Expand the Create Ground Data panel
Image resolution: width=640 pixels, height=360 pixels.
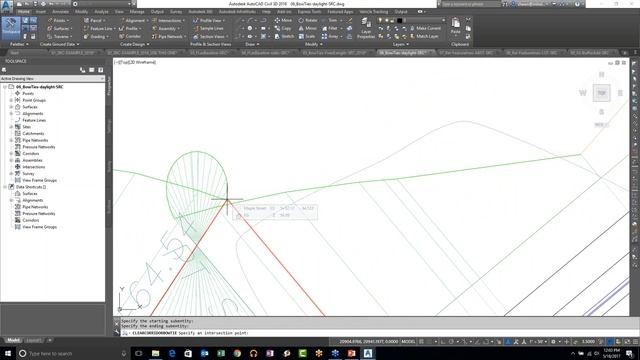click(60, 44)
